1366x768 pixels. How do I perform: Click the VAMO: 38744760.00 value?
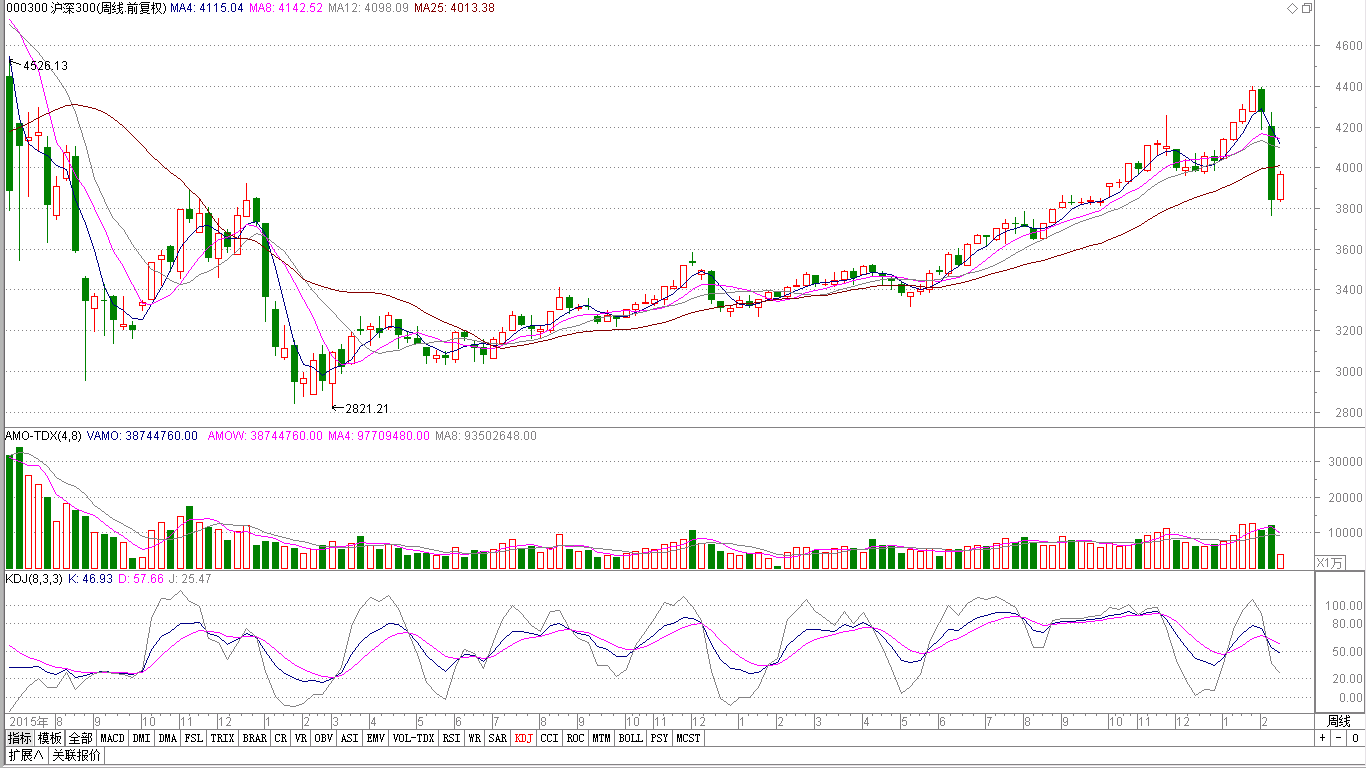point(143,436)
